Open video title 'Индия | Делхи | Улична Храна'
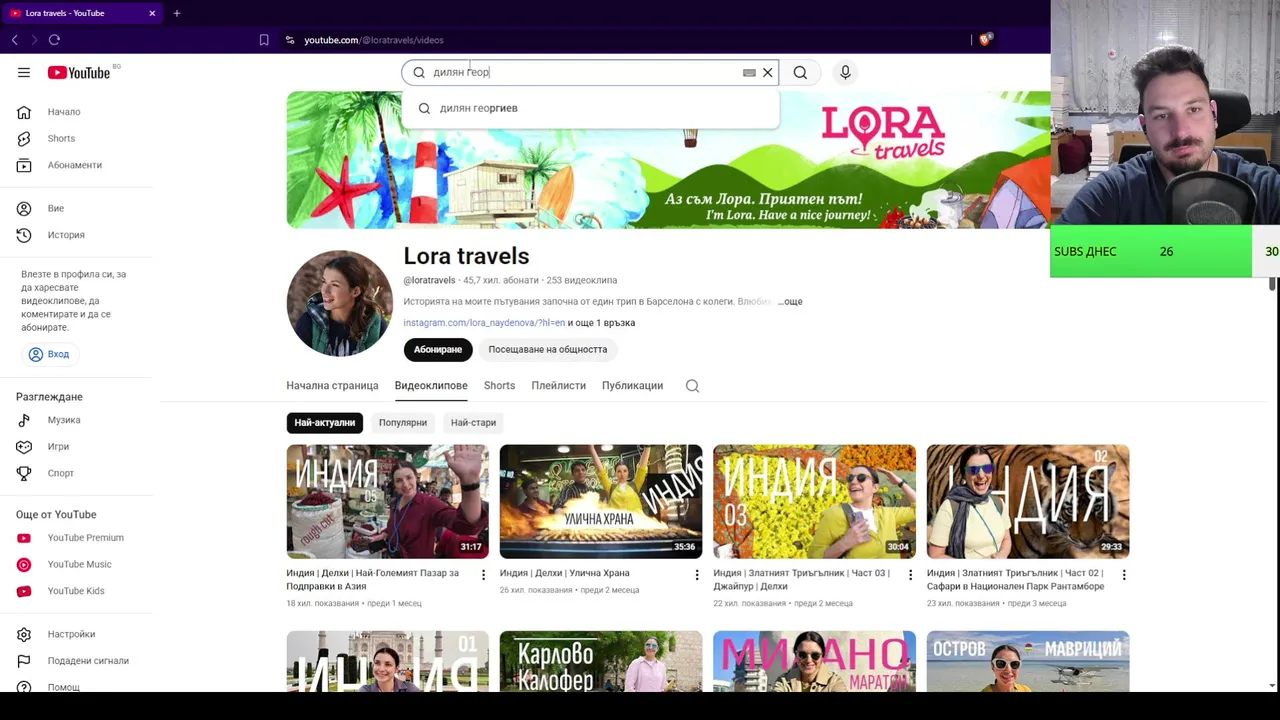The image size is (1280, 720). point(565,573)
